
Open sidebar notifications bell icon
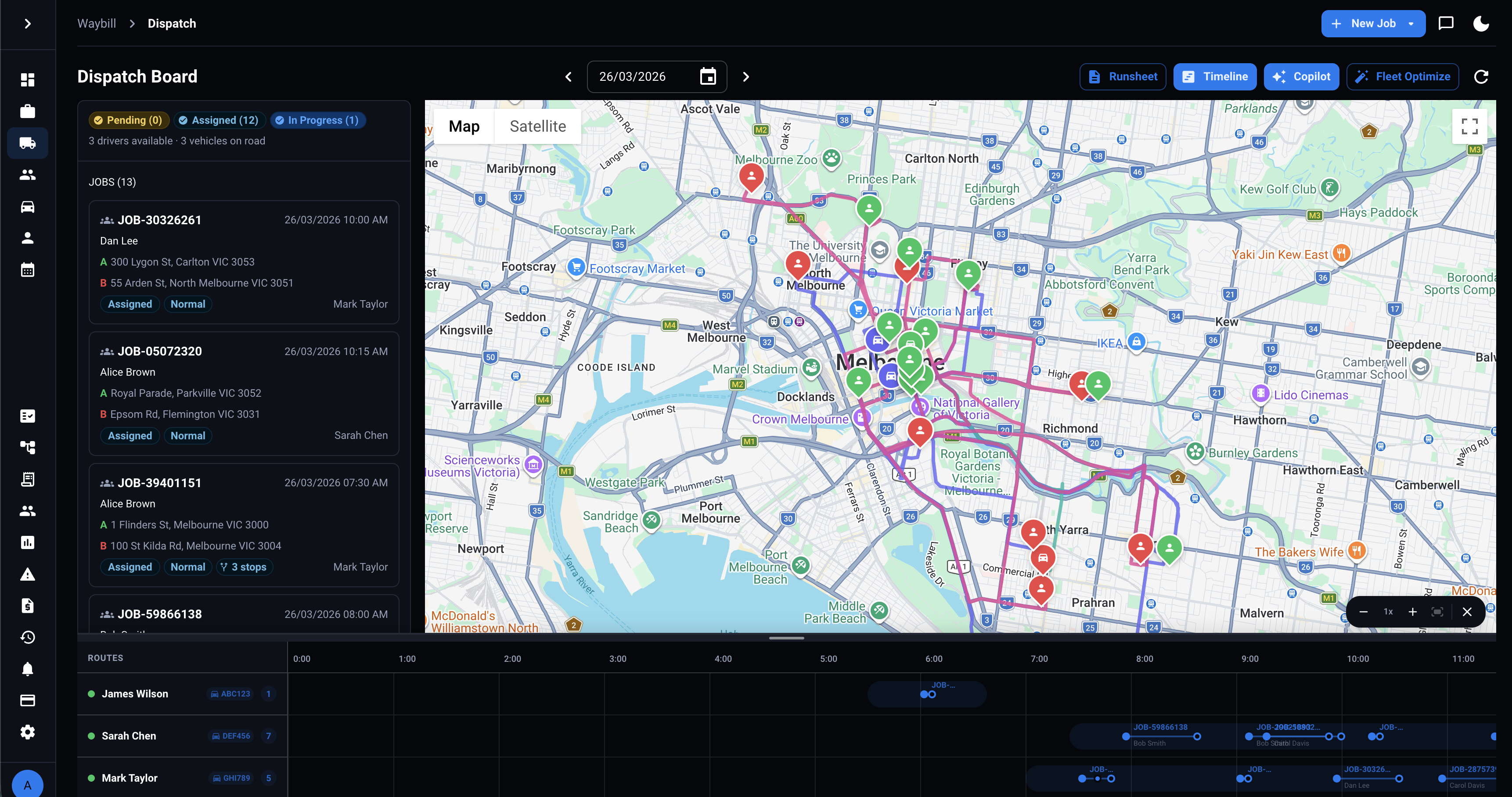coord(28,669)
